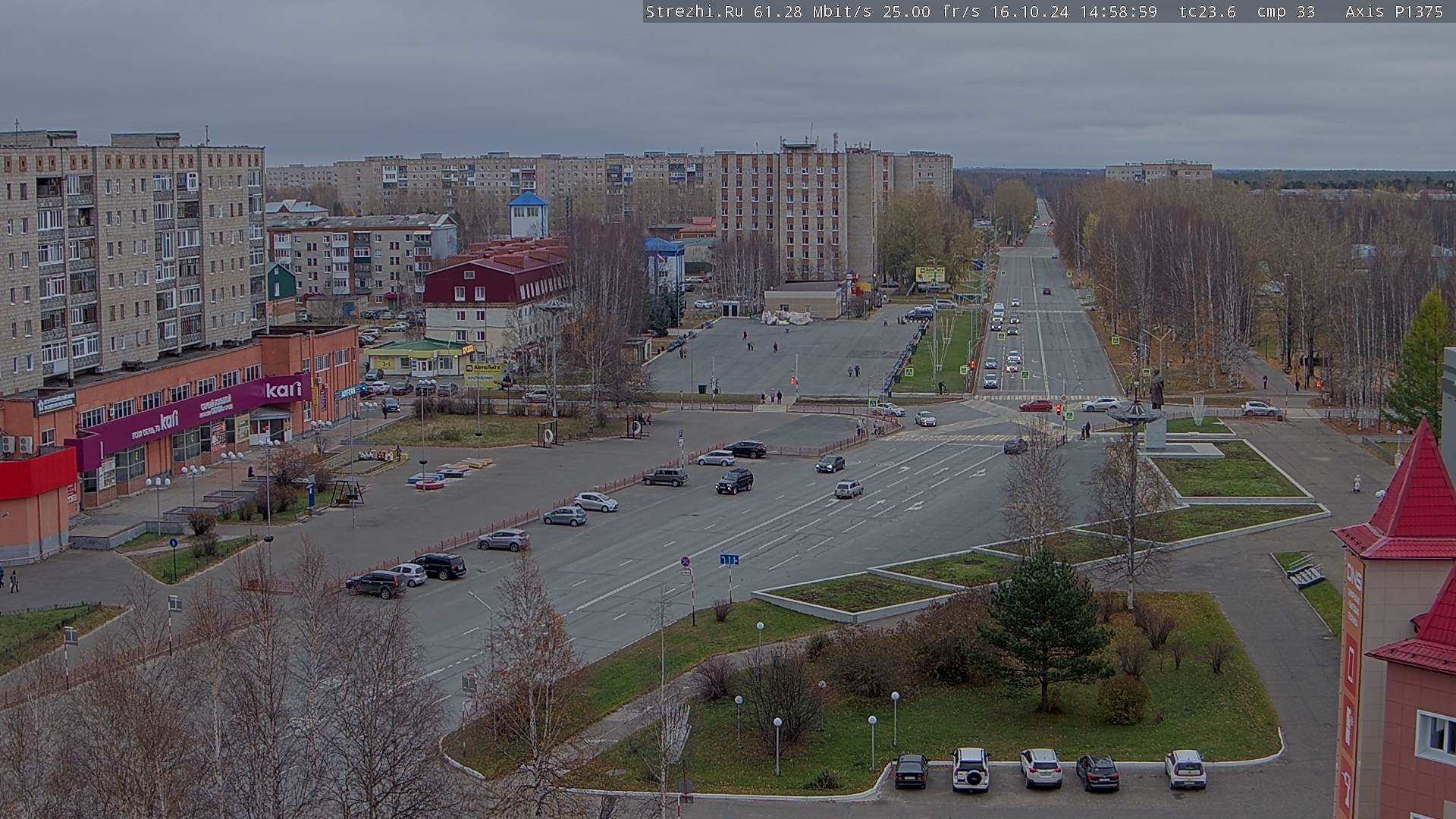Select the tc23.6 overlay value
This screenshot has width=1456, height=819.
pos(1207,11)
